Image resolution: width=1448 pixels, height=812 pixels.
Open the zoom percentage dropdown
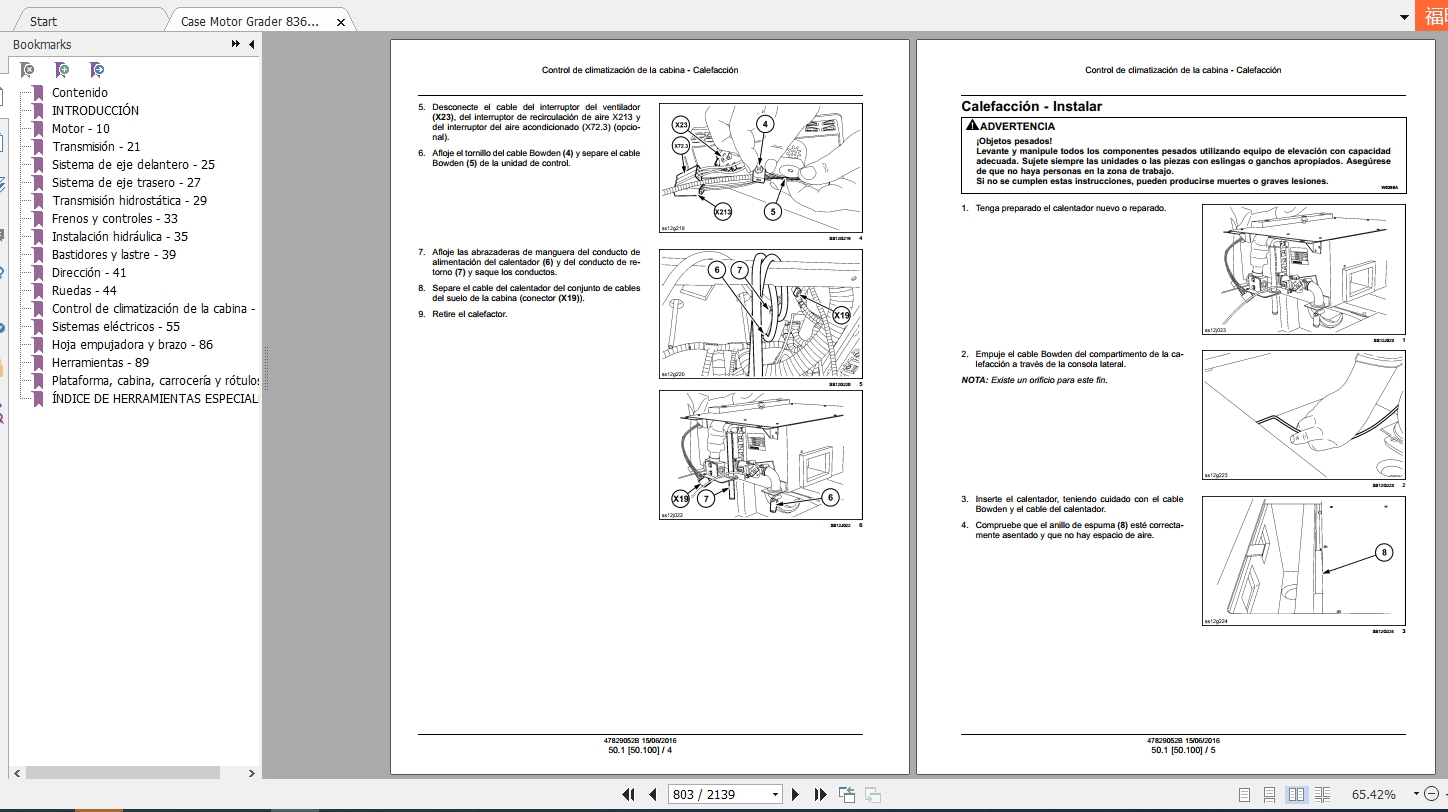pyautogui.click(x=1416, y=793)
